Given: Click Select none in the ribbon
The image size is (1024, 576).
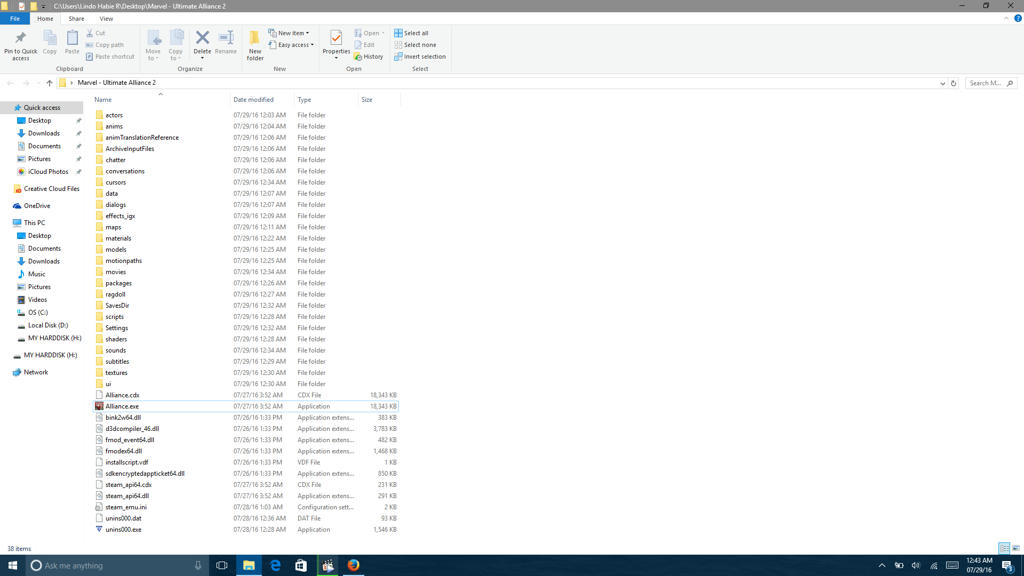Looking at the screenshot, I should [415, 45].
